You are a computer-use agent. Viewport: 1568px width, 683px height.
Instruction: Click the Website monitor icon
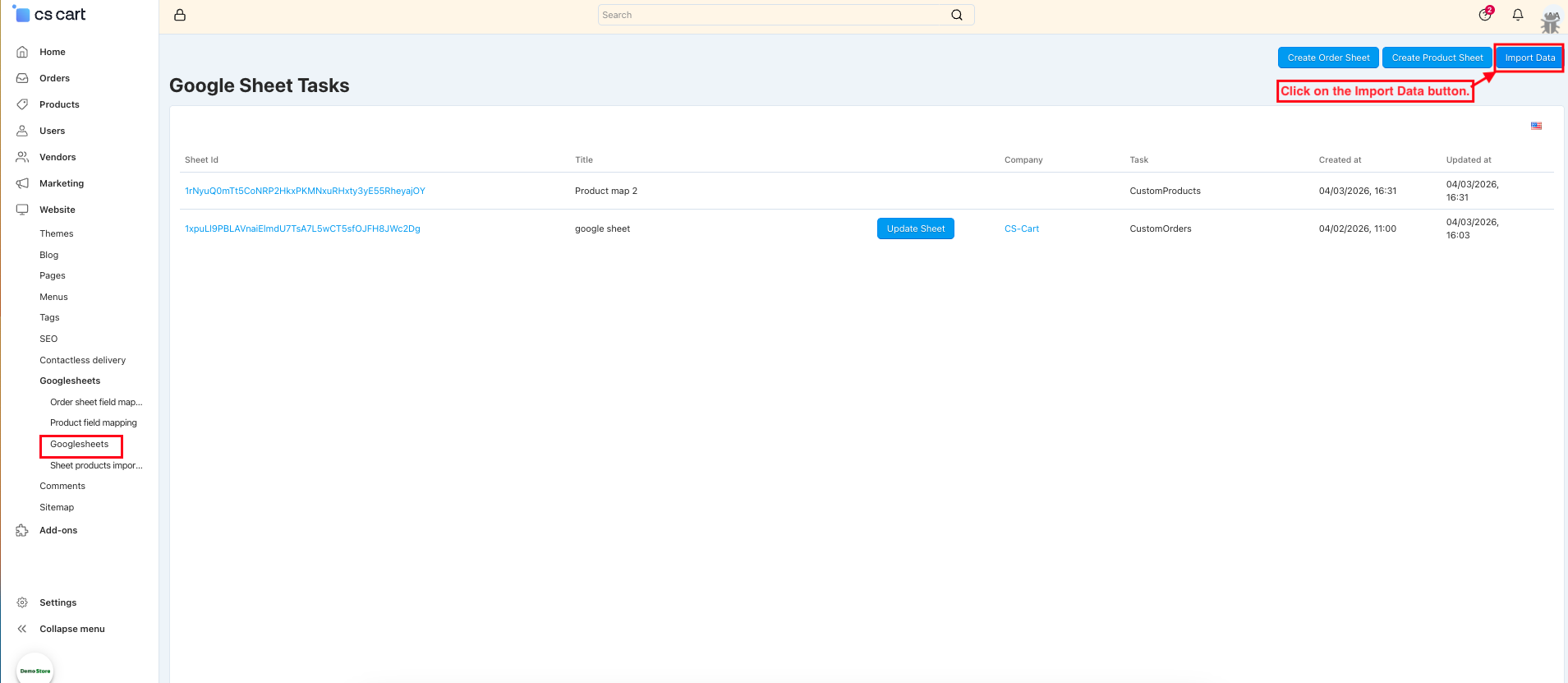point(22,210)
